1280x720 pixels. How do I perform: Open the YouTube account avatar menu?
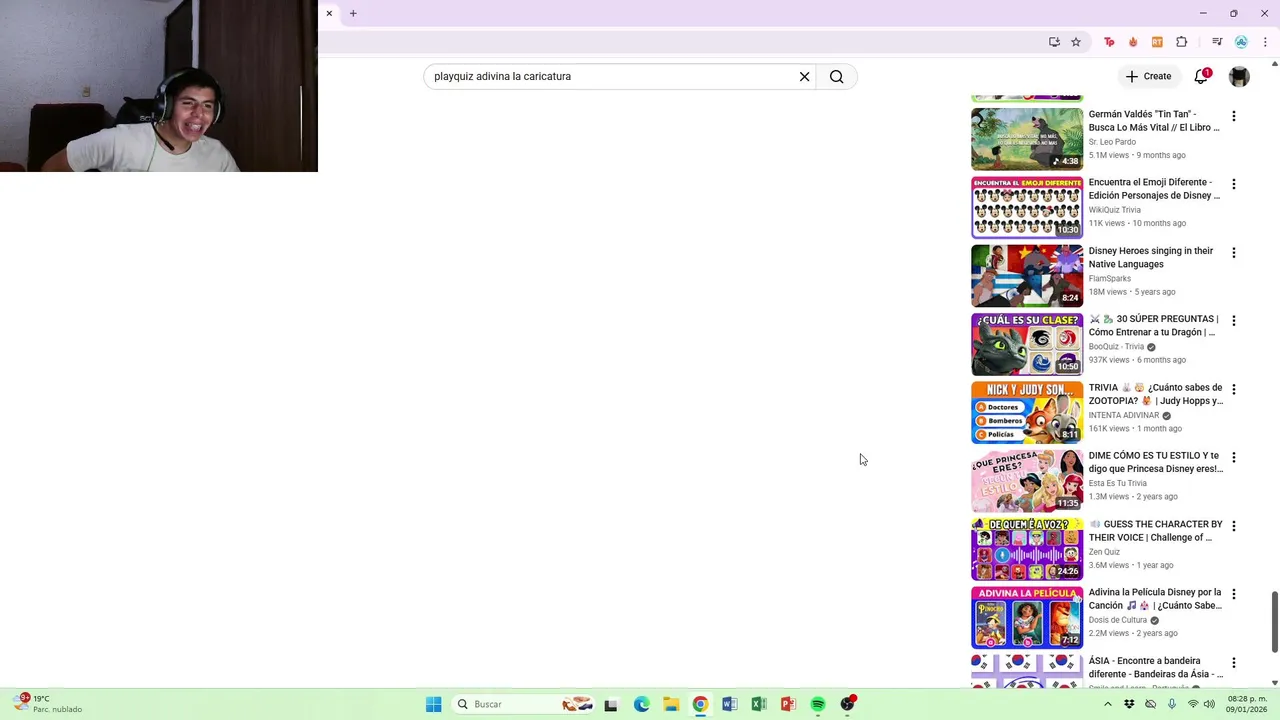click(1239, 76)
